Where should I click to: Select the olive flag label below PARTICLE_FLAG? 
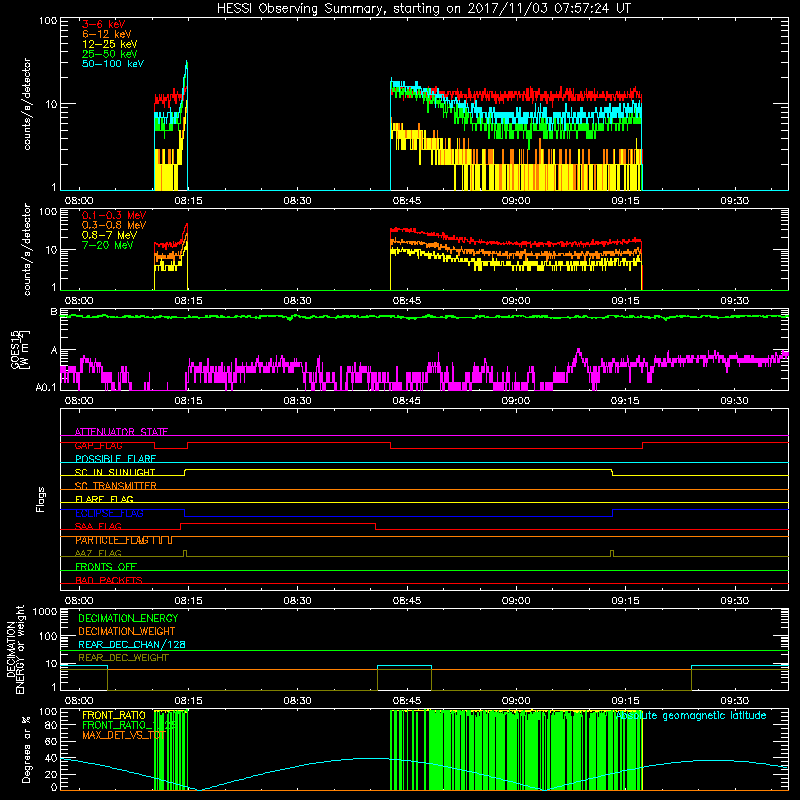click(x=98, y=553)
